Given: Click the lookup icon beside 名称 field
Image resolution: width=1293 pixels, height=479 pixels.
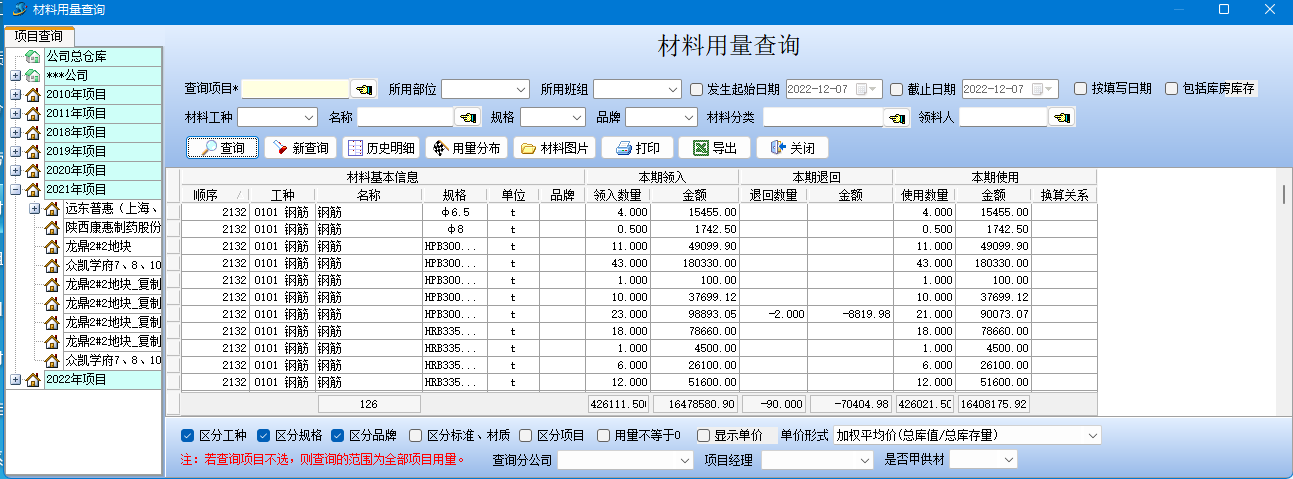Looking at the screenshot, I should [467, 118].
